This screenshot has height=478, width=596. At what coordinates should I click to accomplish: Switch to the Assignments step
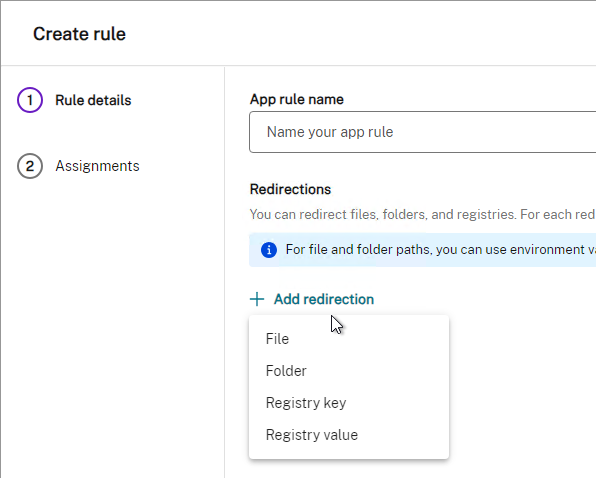[97, 166]
